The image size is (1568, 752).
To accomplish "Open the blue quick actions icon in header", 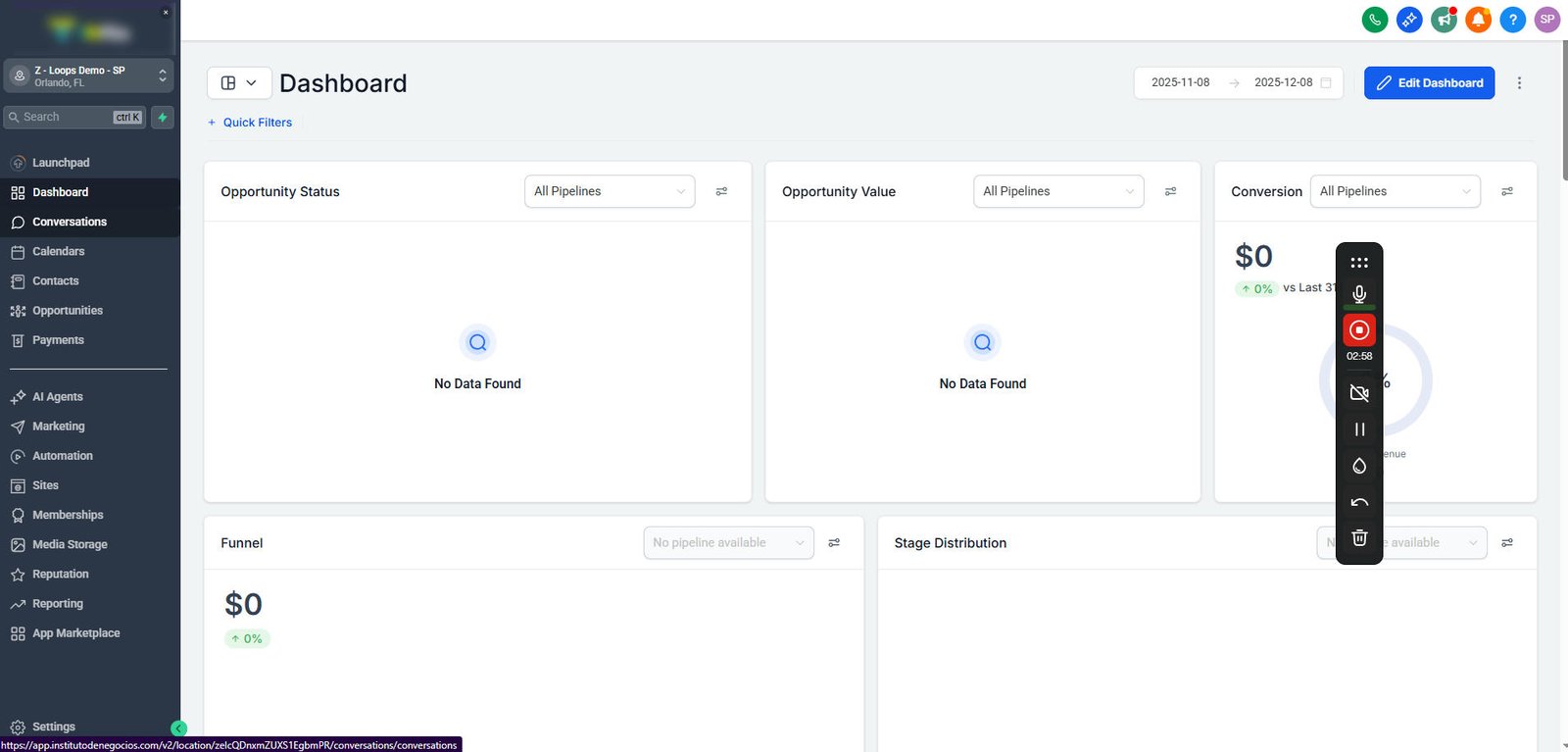I will pos(1409,20).
